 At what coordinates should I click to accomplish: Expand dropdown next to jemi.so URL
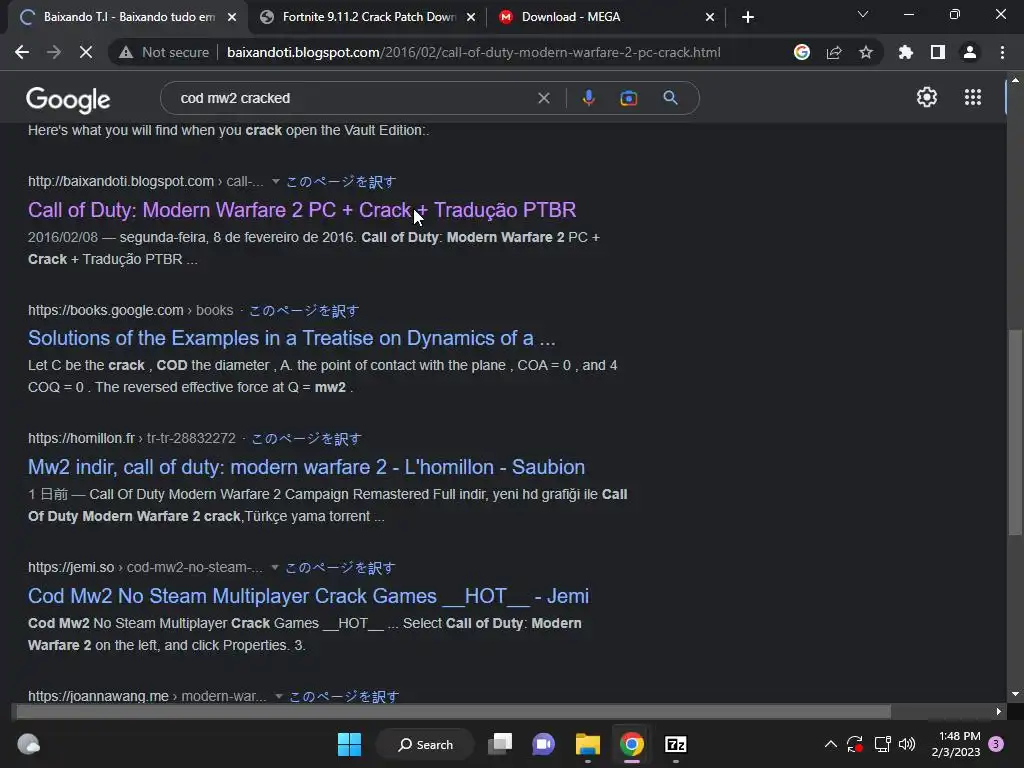tap(275, 568)
